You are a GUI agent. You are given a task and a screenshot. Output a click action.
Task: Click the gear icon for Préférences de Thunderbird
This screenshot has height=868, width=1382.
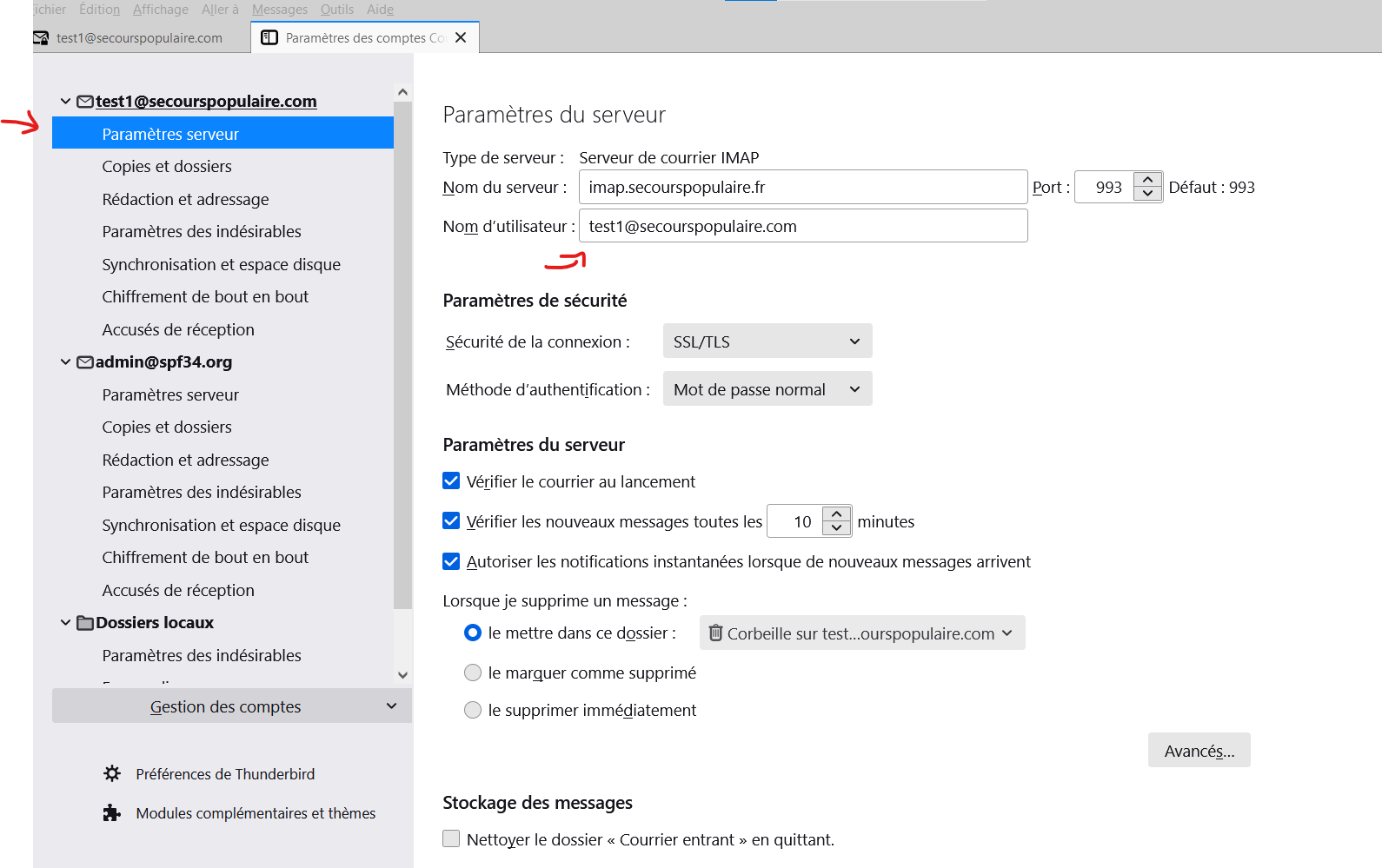[112, 773]
